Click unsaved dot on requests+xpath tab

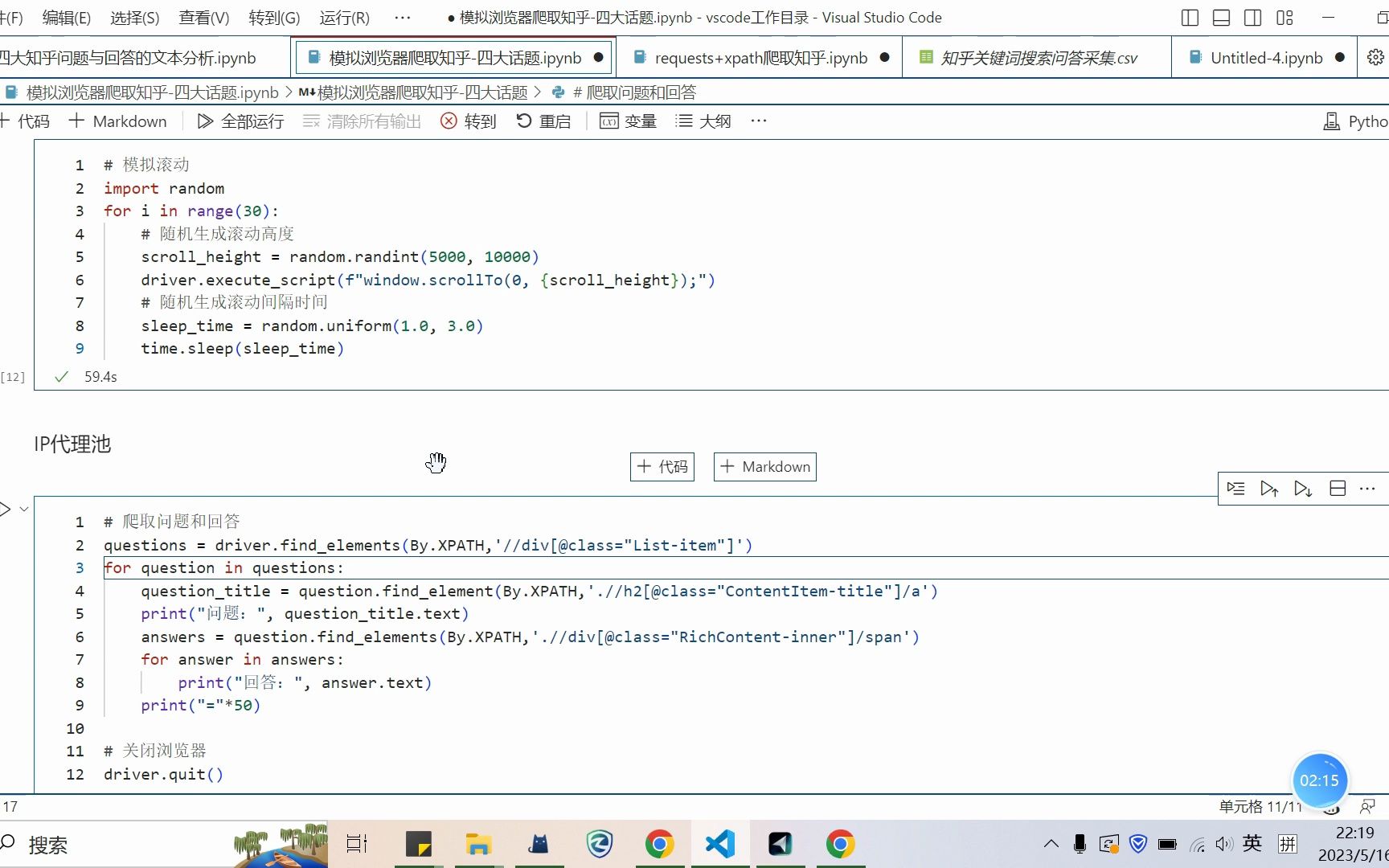[x=884, y=58]
